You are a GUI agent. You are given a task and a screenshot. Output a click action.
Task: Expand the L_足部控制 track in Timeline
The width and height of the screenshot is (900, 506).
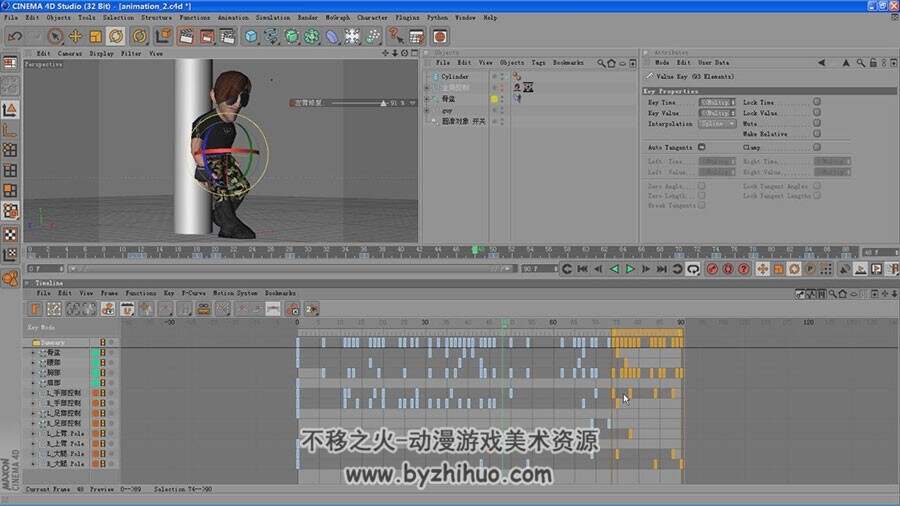(33, 413)
